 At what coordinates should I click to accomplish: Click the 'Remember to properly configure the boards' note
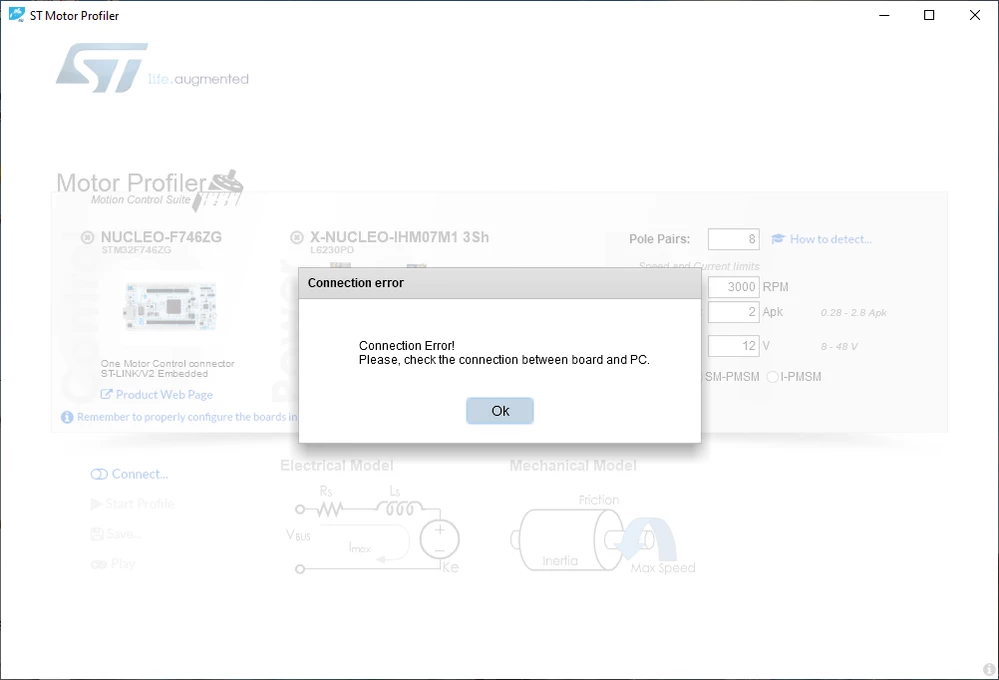tap(187, 417)
